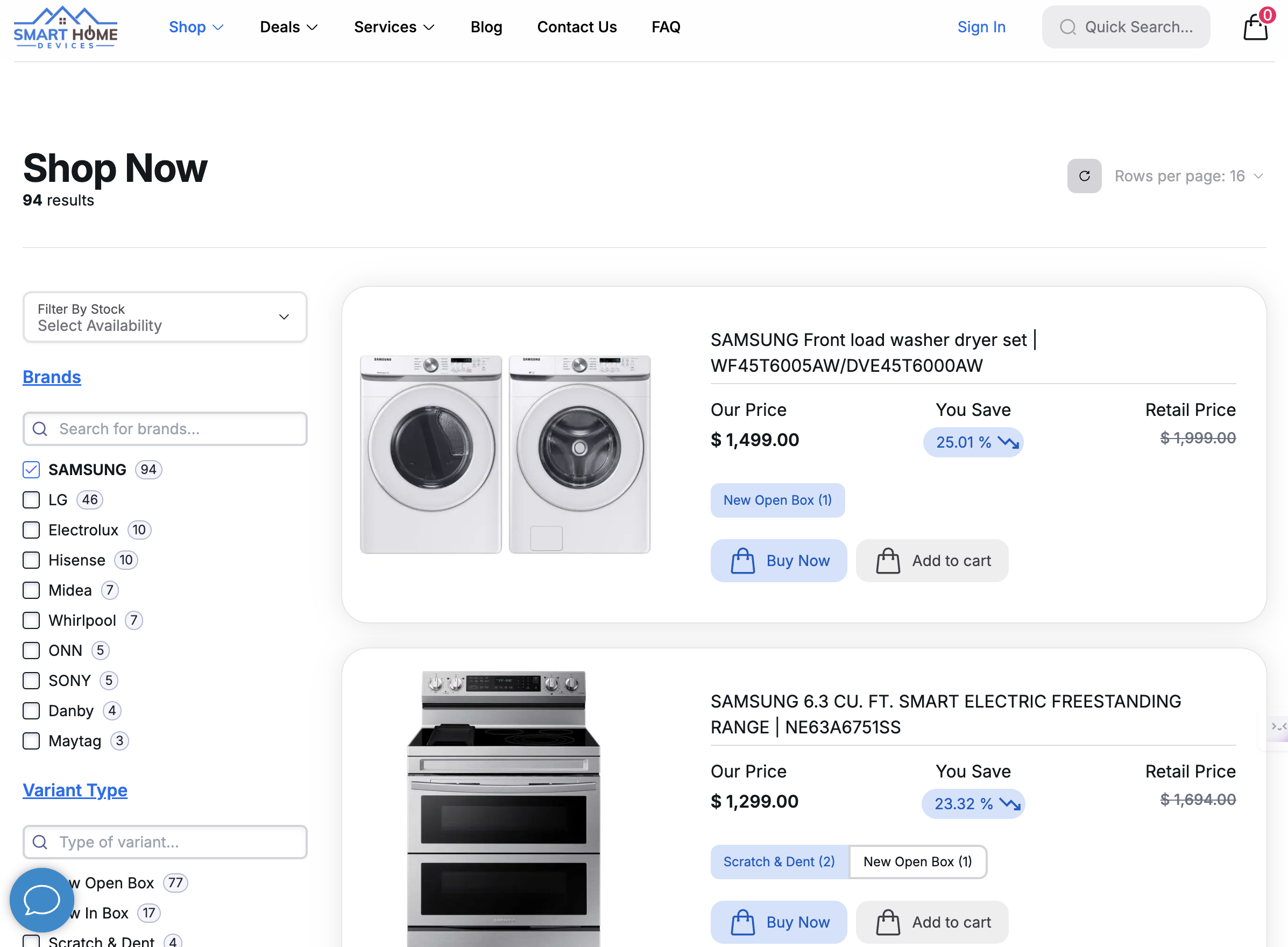Click the magnifier icon in Quick Search
1288x947 pixels.
(1067, 27)
